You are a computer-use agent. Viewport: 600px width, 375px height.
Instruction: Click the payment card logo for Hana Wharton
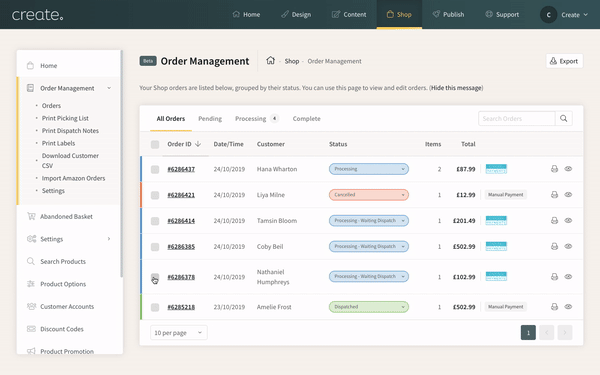496,169
